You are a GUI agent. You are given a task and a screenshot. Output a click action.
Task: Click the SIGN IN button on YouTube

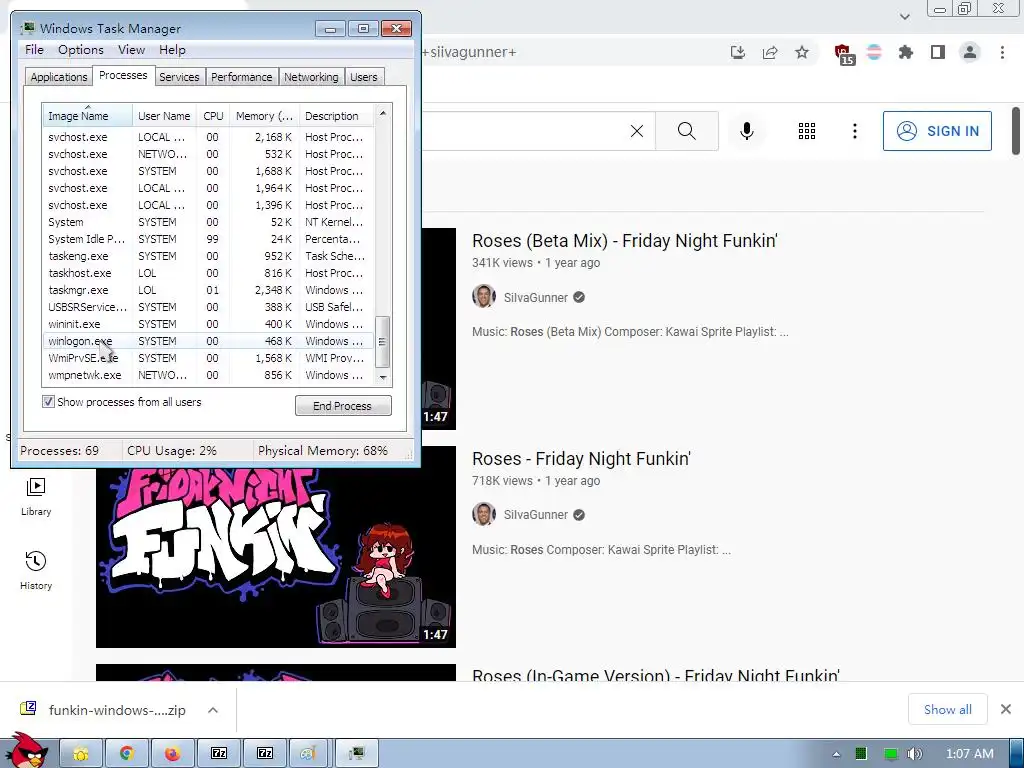pos(937,131)
